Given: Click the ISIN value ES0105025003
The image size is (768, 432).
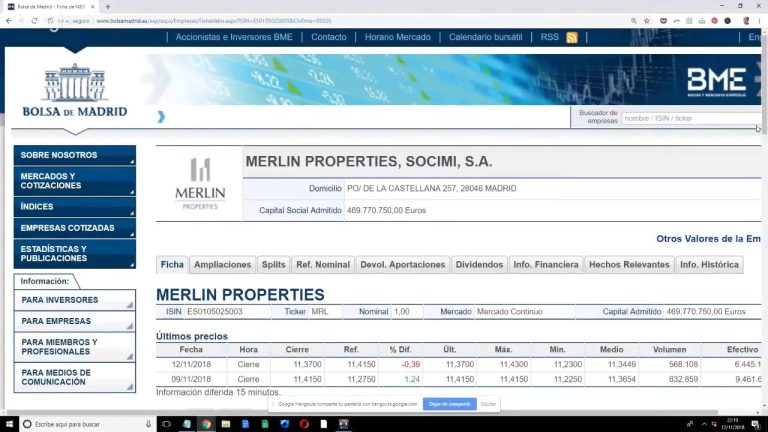Looking at the screenshot, I should click(215, 312).
